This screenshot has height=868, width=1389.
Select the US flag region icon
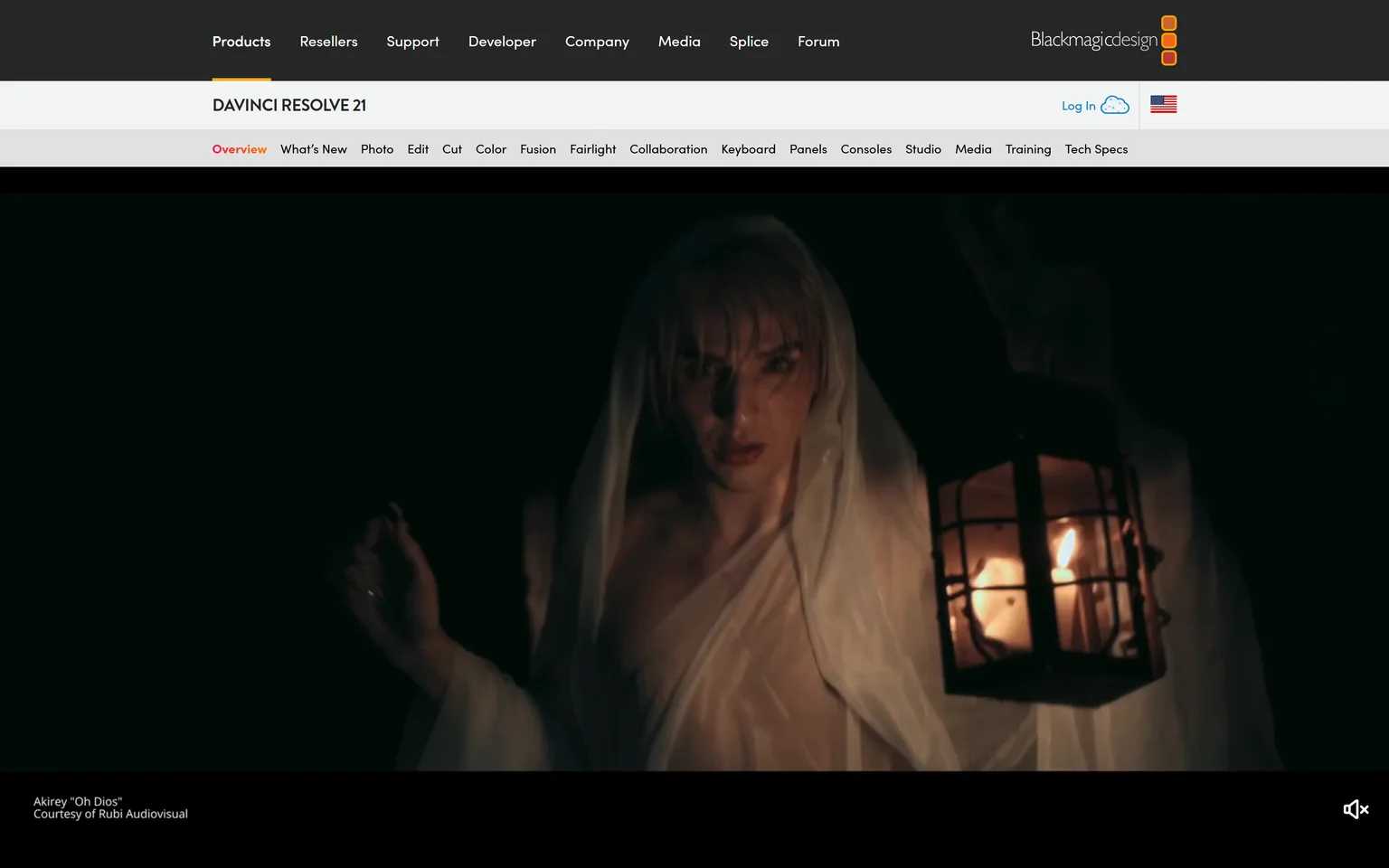click(x=1164, y=105)
